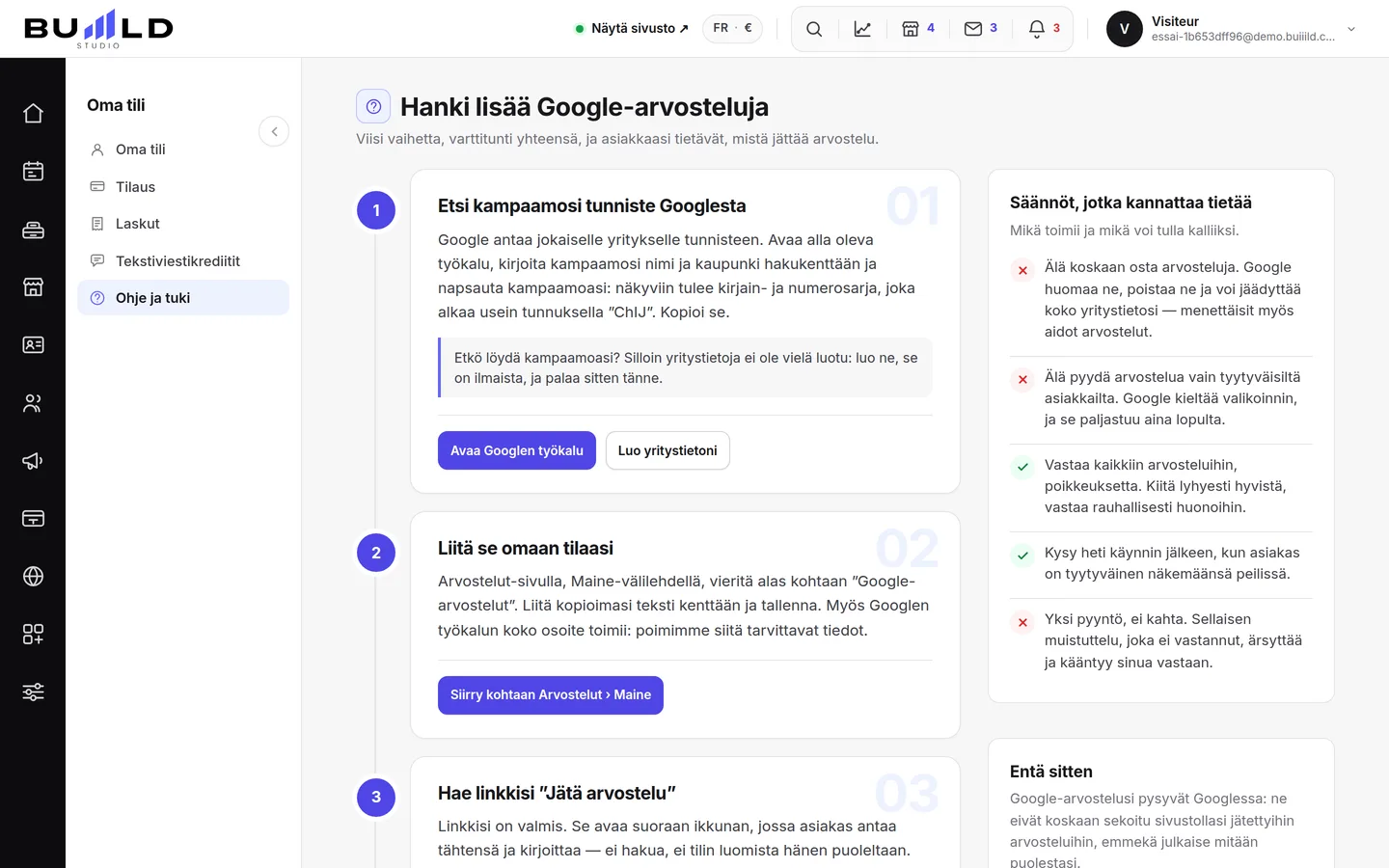The width and height of the screenshot is (1389, 868).
Task: Click the Säännöt, jotka kannattaa tietää heading
Action: pyautogui.click(x=1130, y=203)
